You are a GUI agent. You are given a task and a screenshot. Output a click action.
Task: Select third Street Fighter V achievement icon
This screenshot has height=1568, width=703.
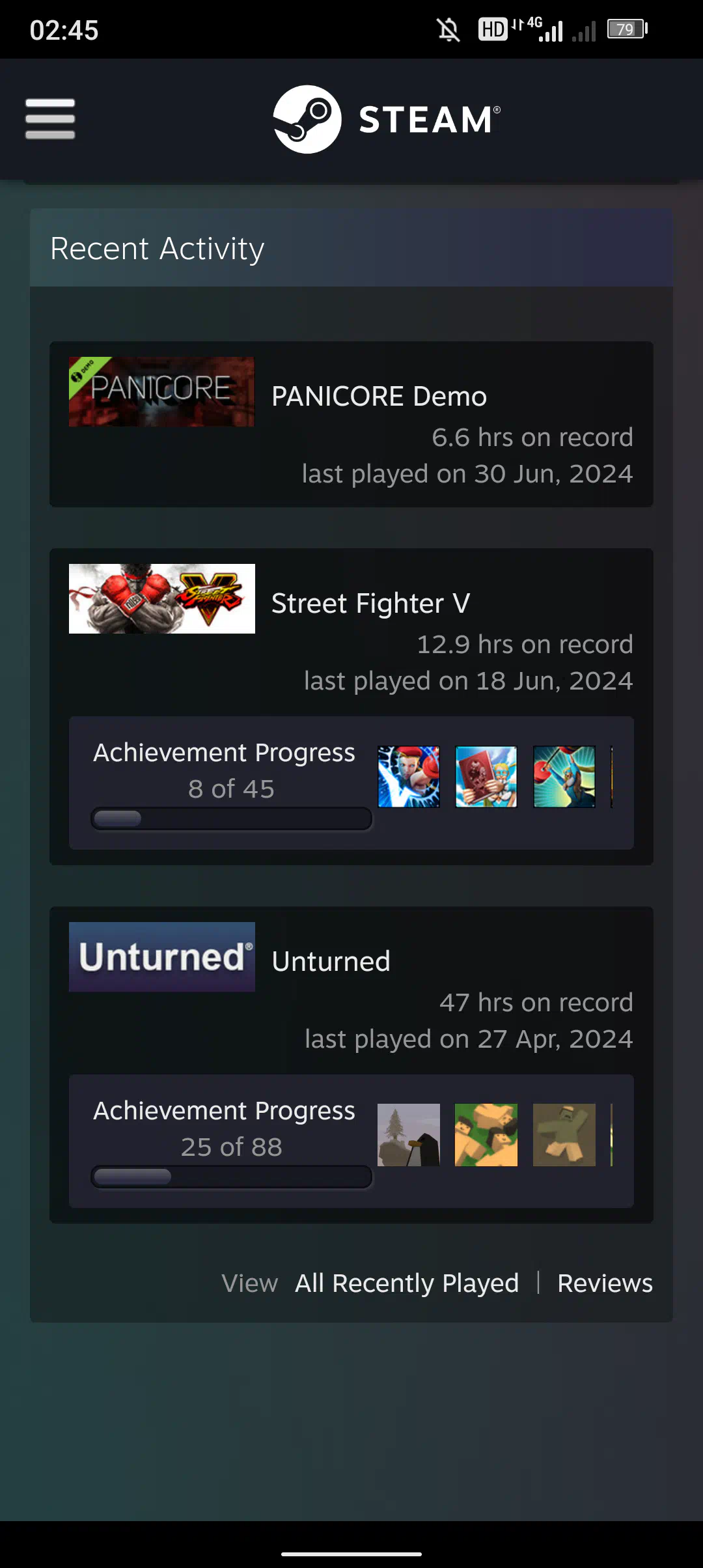click(564, 777)
